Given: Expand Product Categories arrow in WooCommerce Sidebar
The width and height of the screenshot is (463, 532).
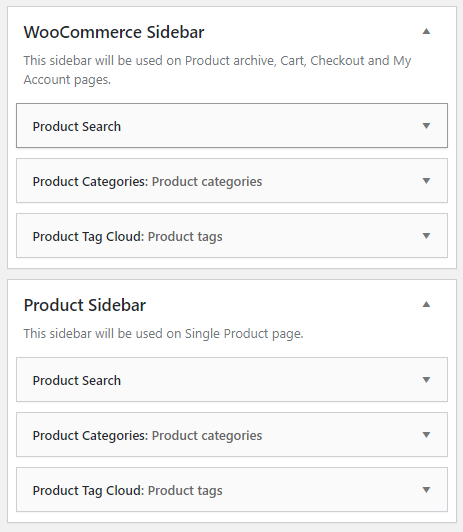Looking at the screenshot, I should point(426,181).
